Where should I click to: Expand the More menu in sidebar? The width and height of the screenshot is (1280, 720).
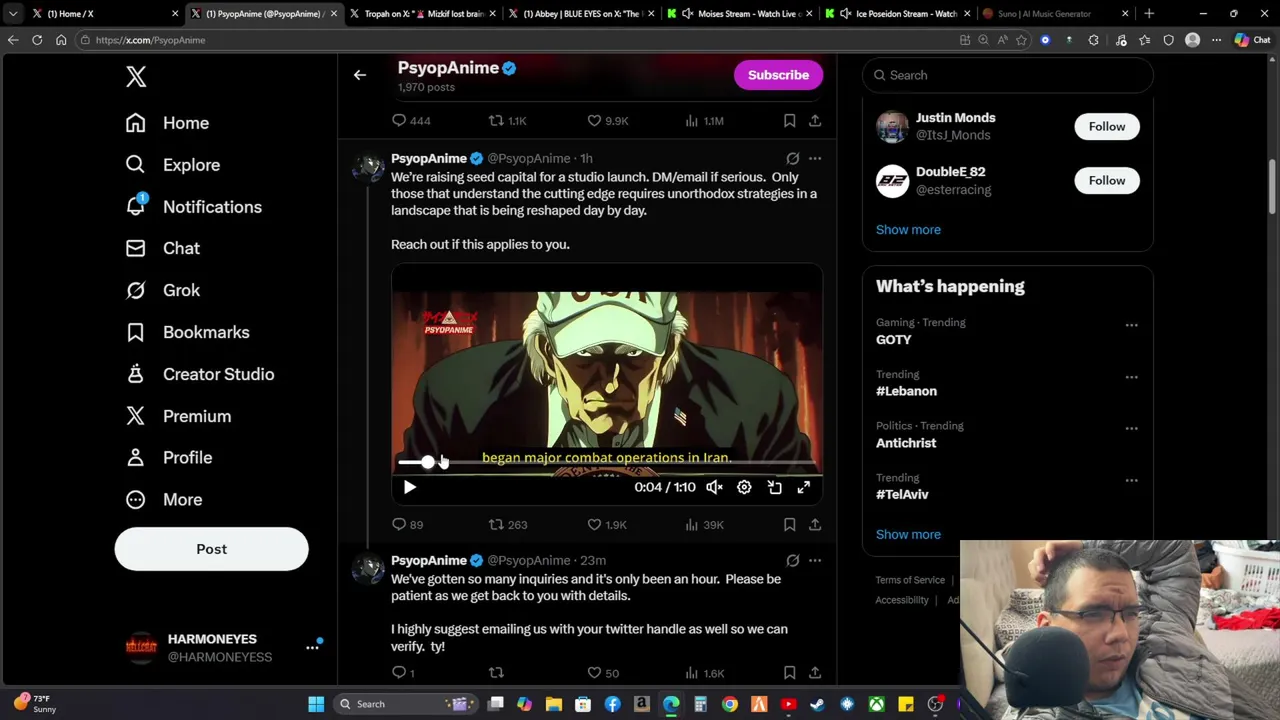point(164,499)
